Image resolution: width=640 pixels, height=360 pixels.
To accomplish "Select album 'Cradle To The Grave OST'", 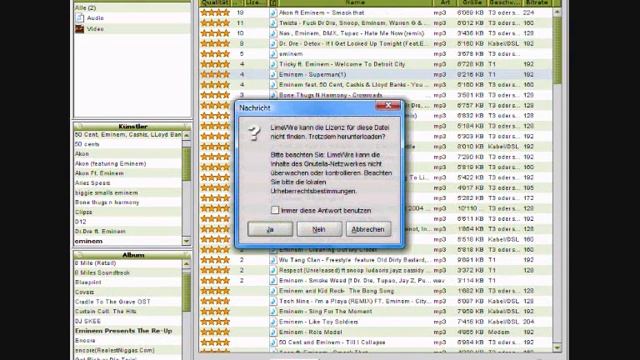I will click(x=113, y=302).
